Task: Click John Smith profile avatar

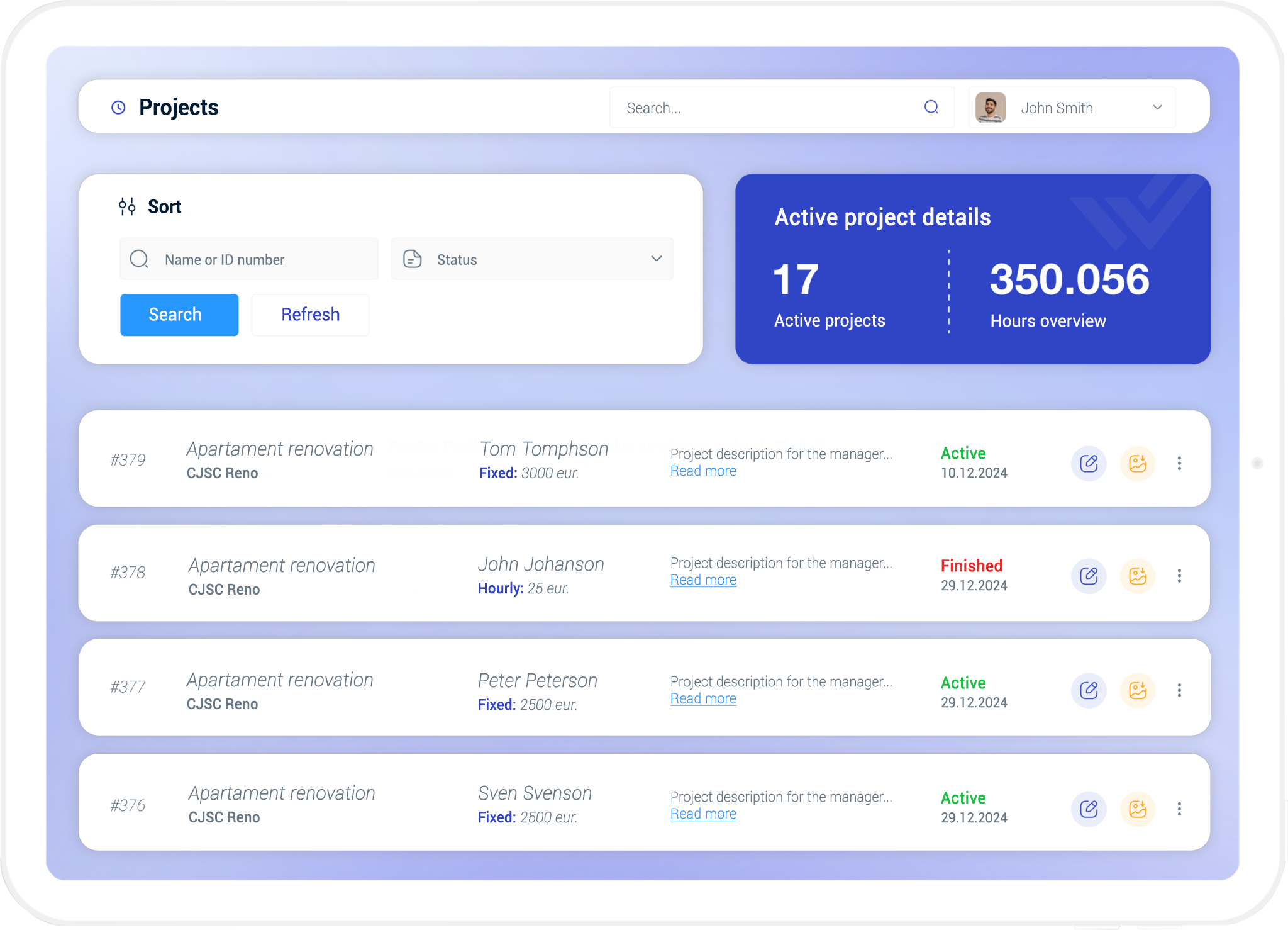Action: (991, 108)
